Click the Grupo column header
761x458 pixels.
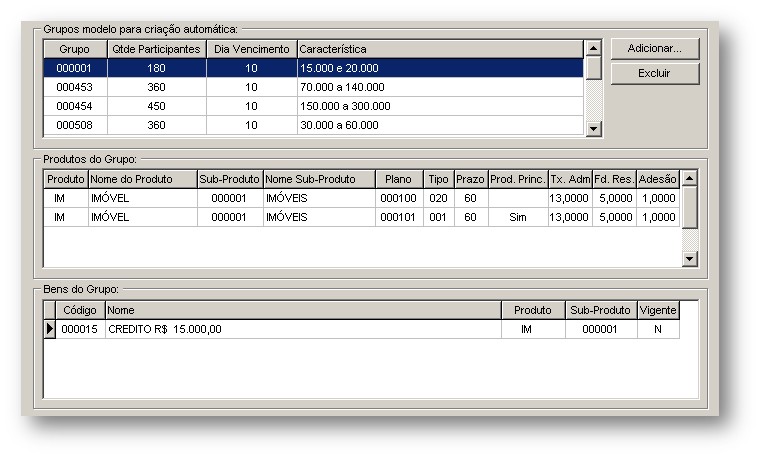pyautogui.click(x=75, y=49)
